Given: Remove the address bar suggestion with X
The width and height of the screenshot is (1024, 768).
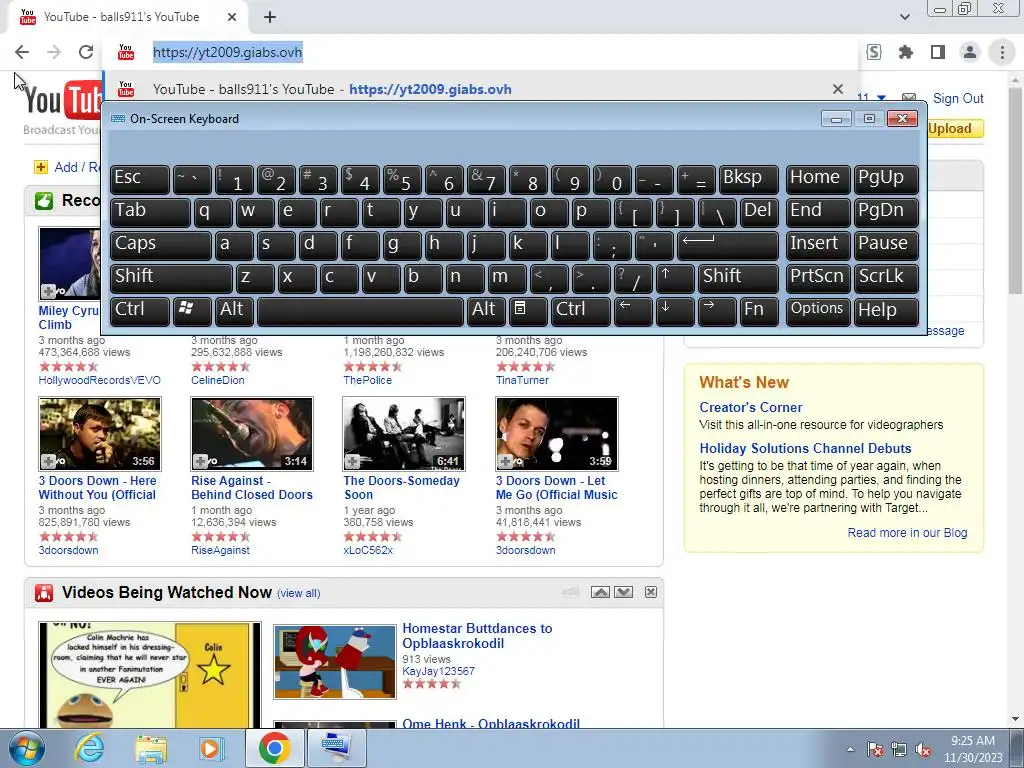Looking at the screenshot, I should coord(838,89).
